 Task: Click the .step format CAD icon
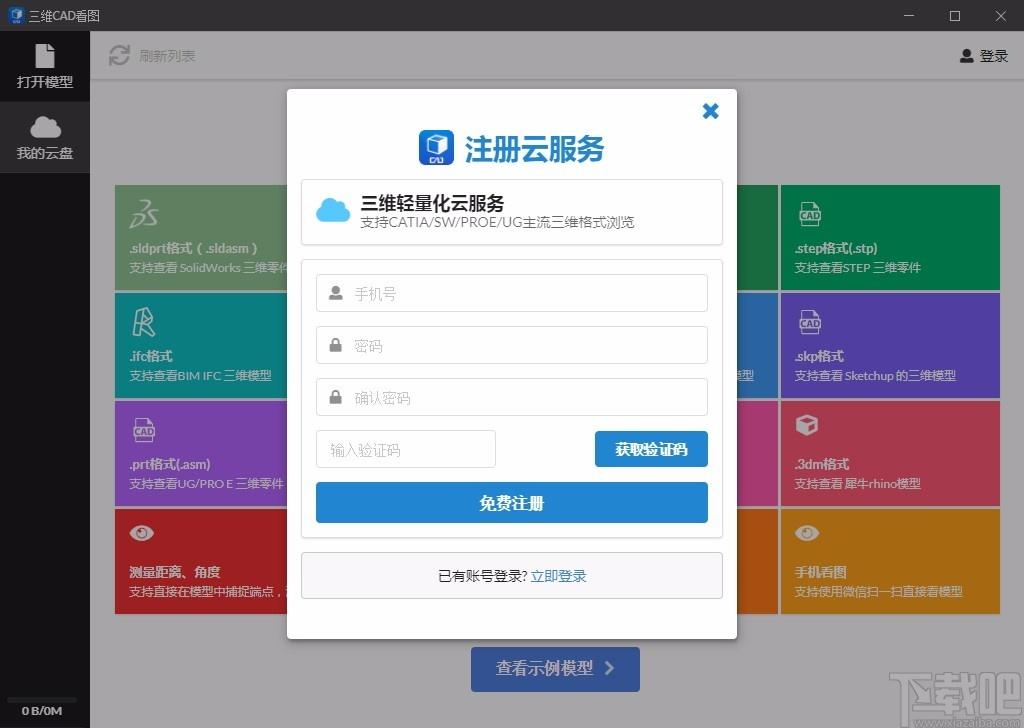click(x=809, y=214)
